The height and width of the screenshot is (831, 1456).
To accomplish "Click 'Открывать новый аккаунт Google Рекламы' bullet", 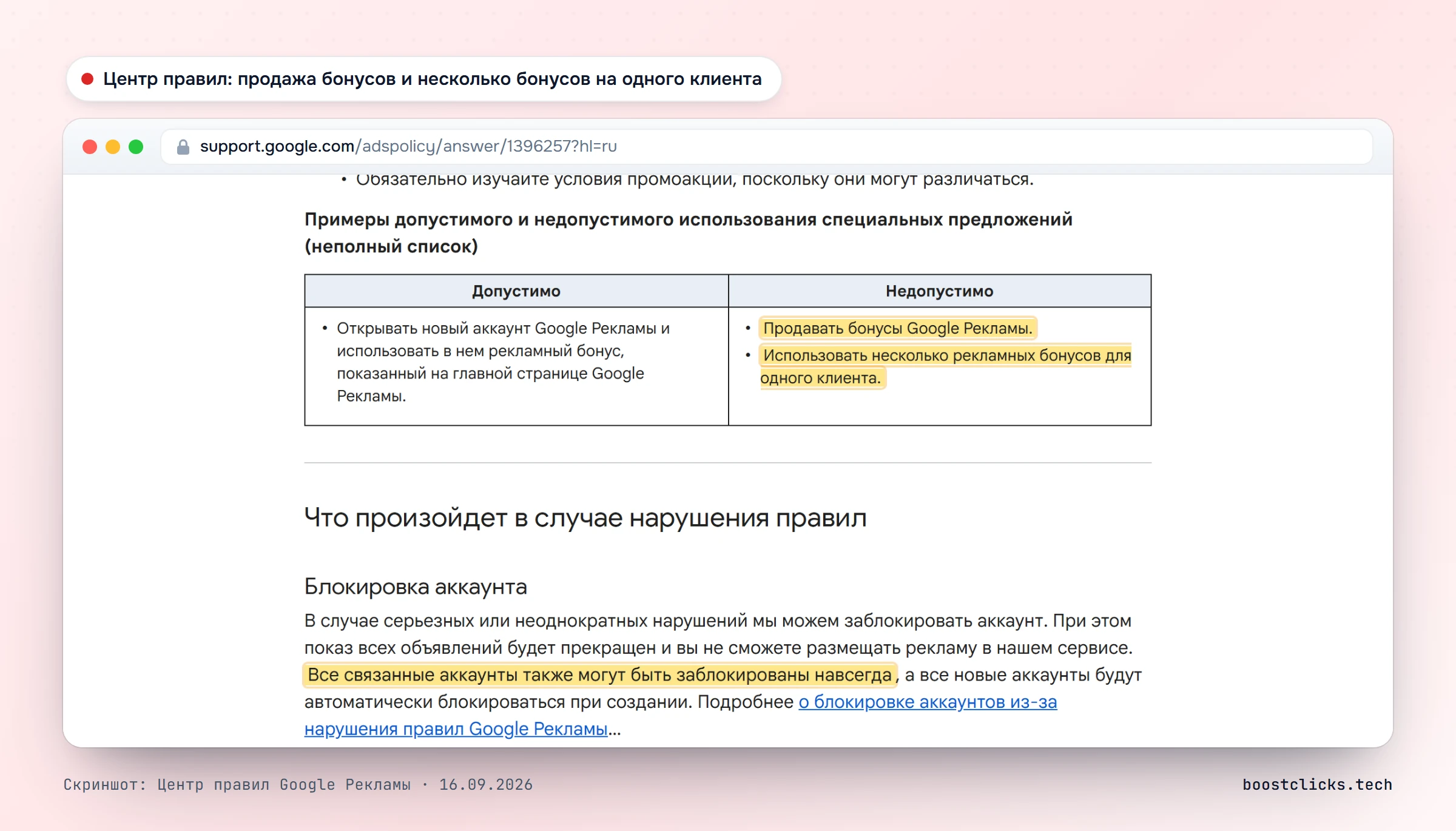I will coord(504,362).
